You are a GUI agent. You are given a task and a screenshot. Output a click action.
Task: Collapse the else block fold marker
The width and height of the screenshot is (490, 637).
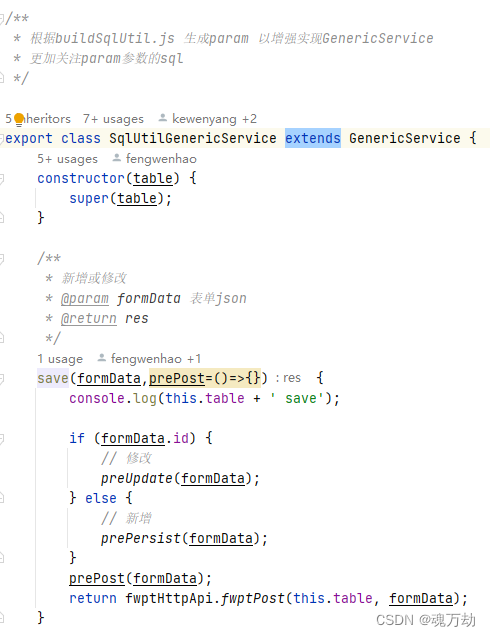[x=2, y=498]
